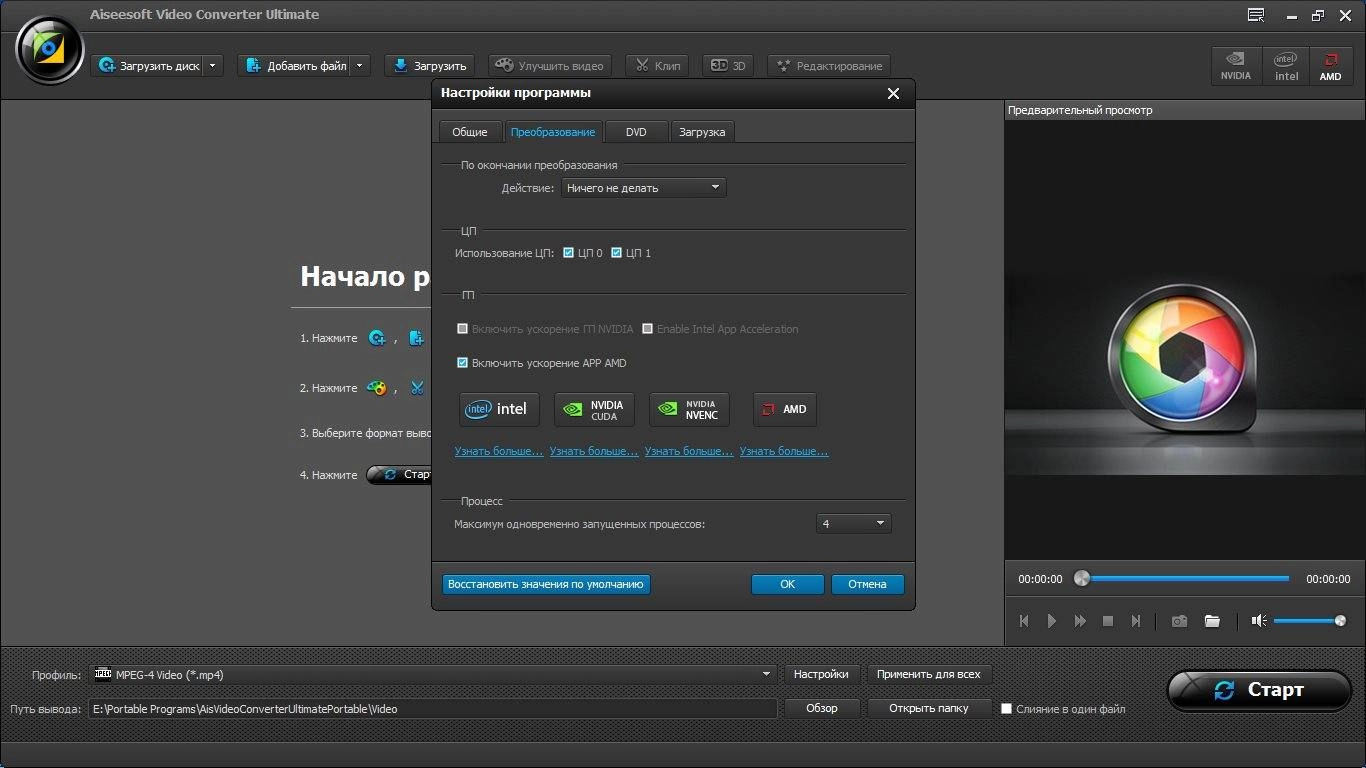This screenshot has height=768, width=1366.
Task: Toggle the ЦП 0 checkbox
Action: tap(568, 253)
